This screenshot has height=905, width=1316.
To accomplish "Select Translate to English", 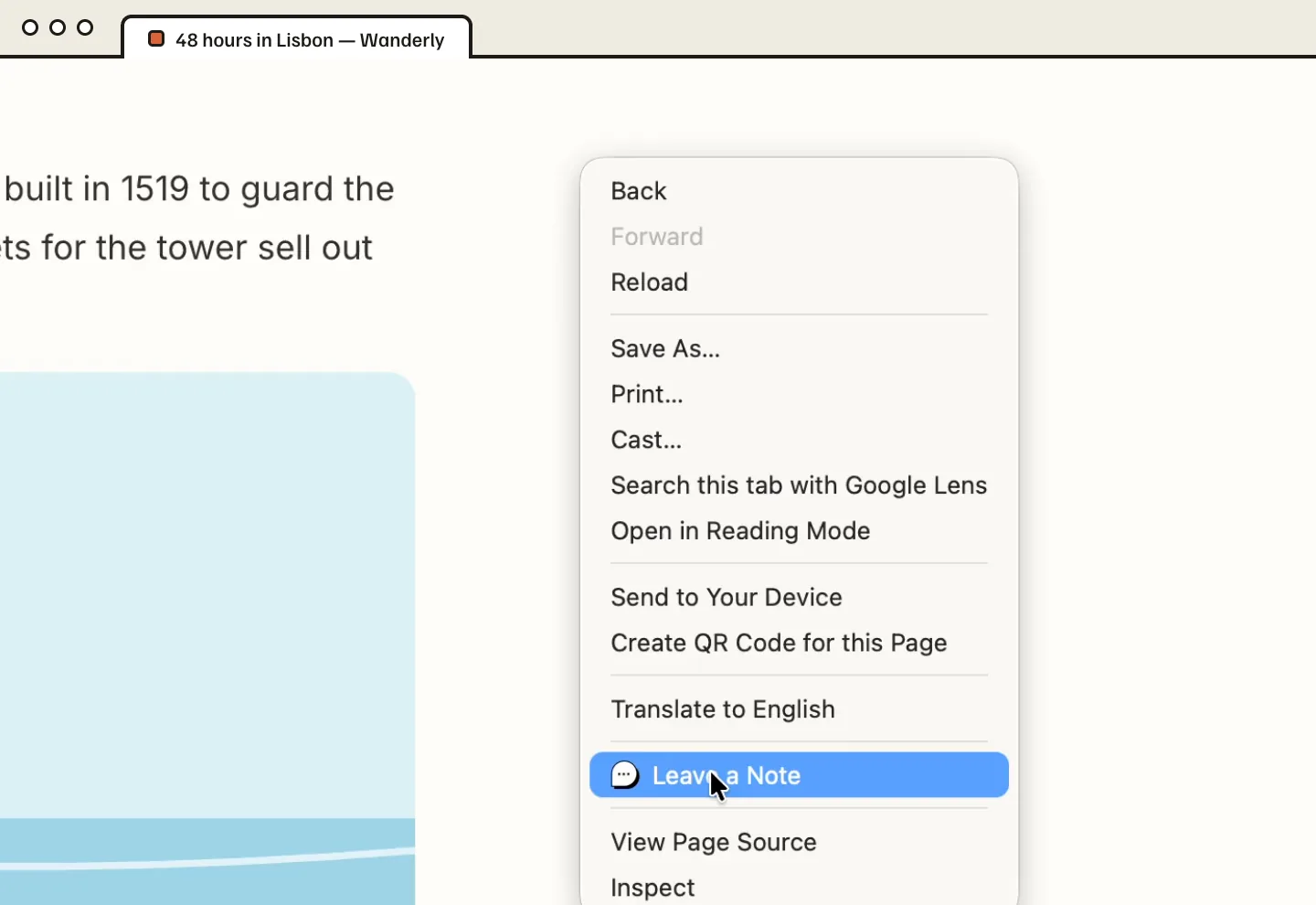I will [799, 710].
